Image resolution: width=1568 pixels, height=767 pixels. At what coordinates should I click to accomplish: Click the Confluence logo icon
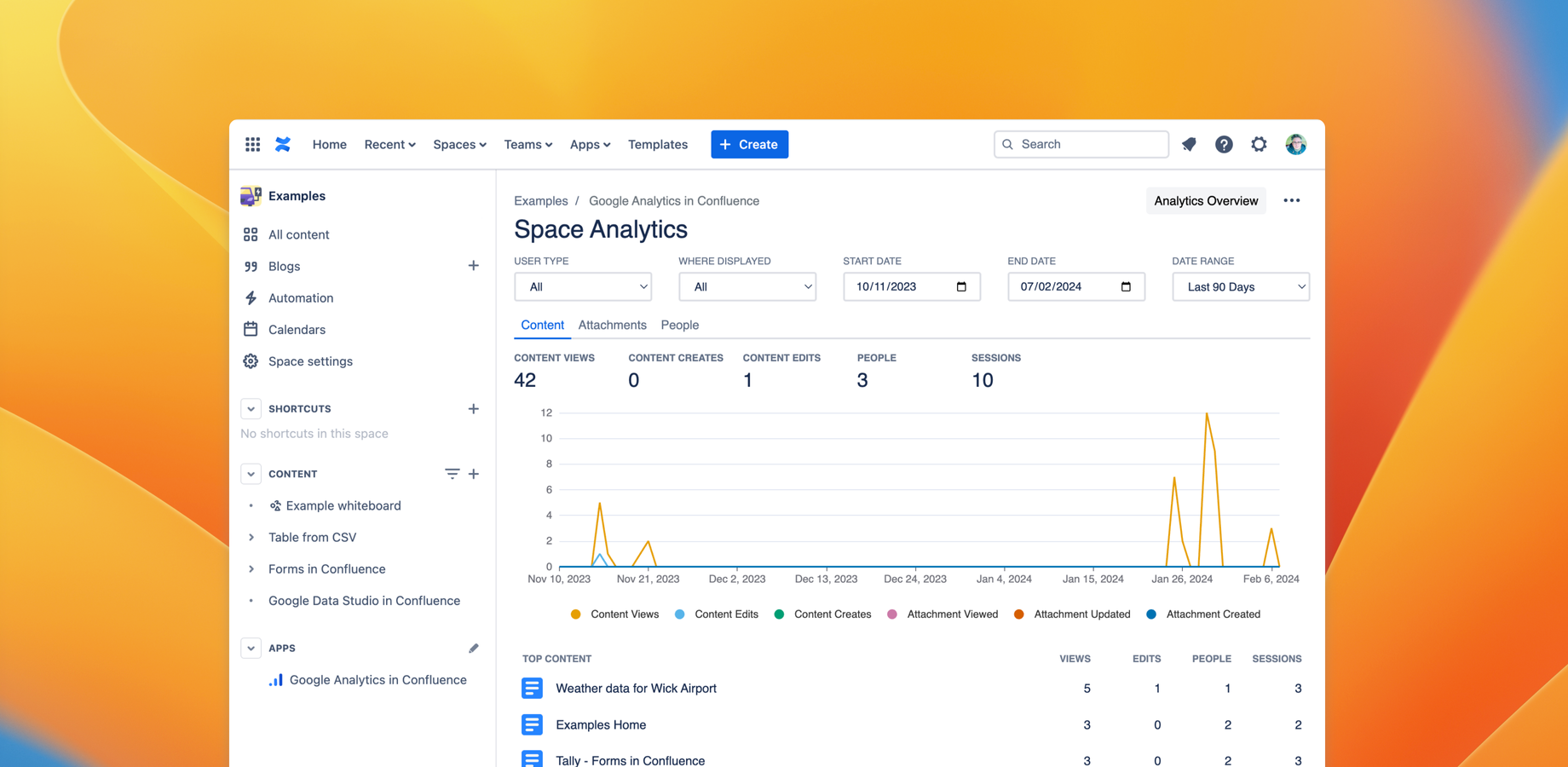pyautogui.click(x=283, y=144)
